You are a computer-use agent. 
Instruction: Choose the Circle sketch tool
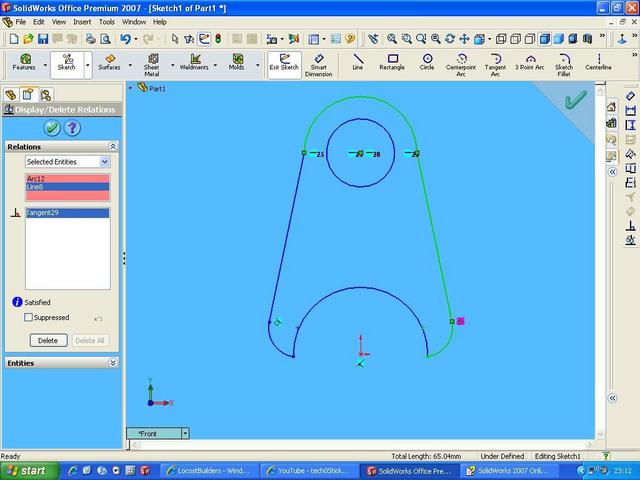pyautogui.click(x=427, y=62)
